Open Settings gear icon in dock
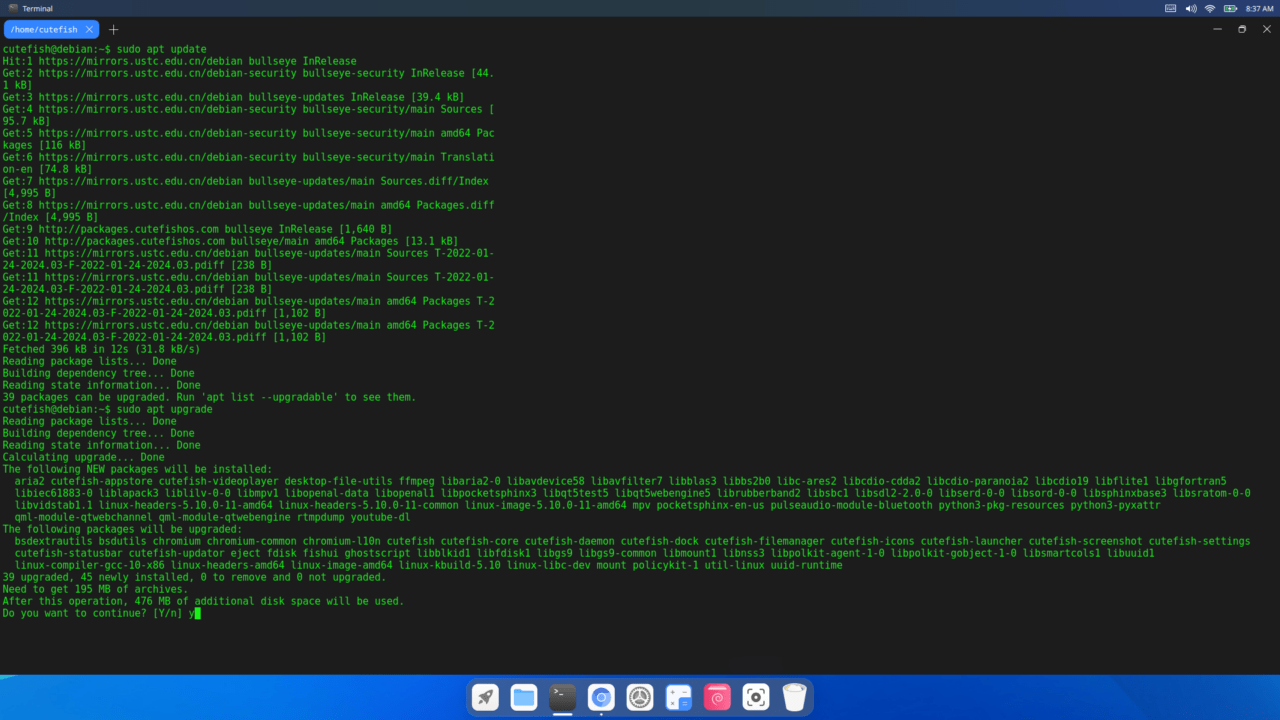The height and width of the screenshot is (720, 1280). click(640, 697)
